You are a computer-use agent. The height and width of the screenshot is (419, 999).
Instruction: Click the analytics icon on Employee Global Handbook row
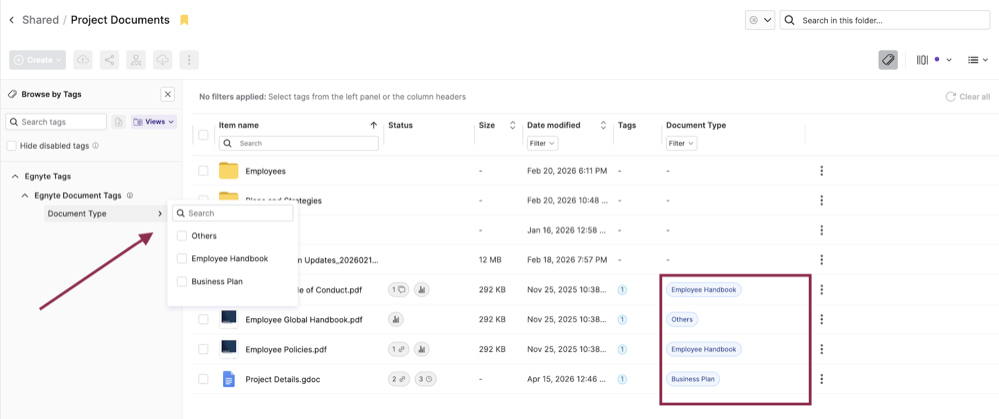(x=396, y=320)
